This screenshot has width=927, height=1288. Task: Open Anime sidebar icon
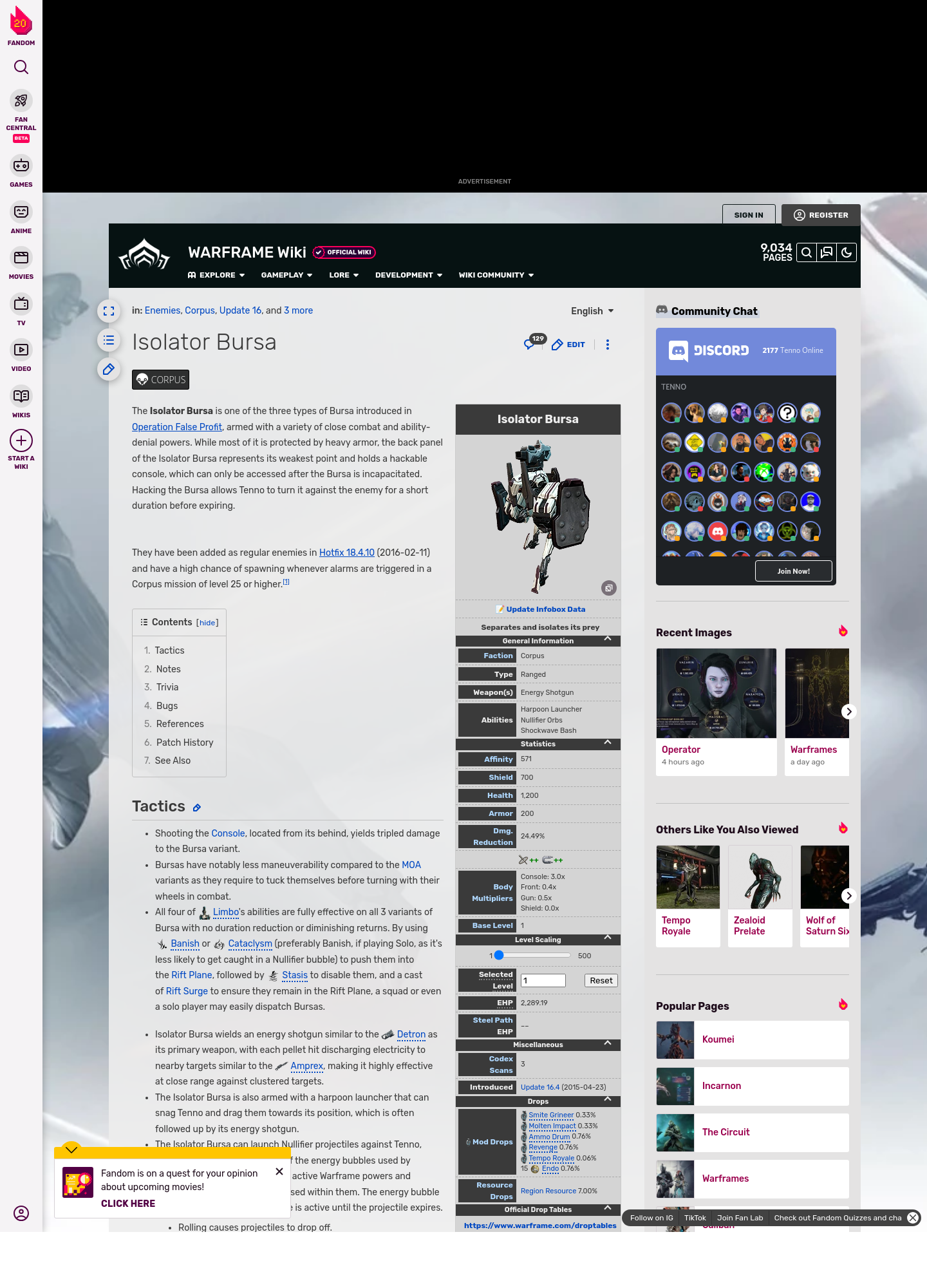tap(21, 212)
